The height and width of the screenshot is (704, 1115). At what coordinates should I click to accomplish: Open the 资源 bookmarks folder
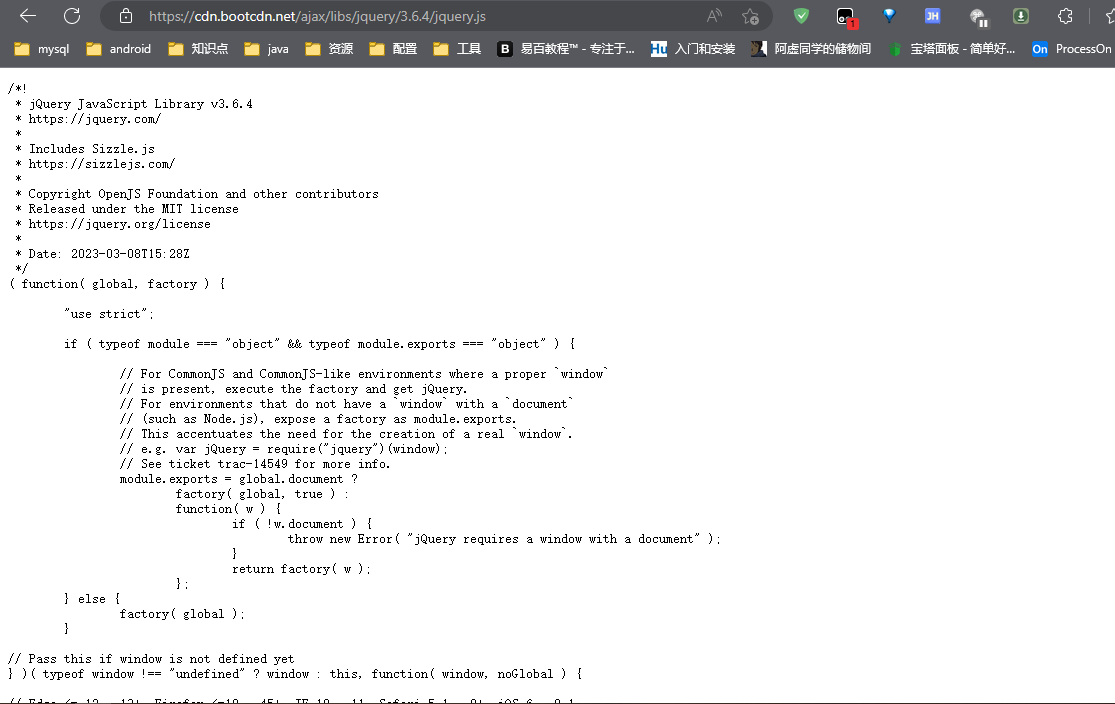(329, 48)
